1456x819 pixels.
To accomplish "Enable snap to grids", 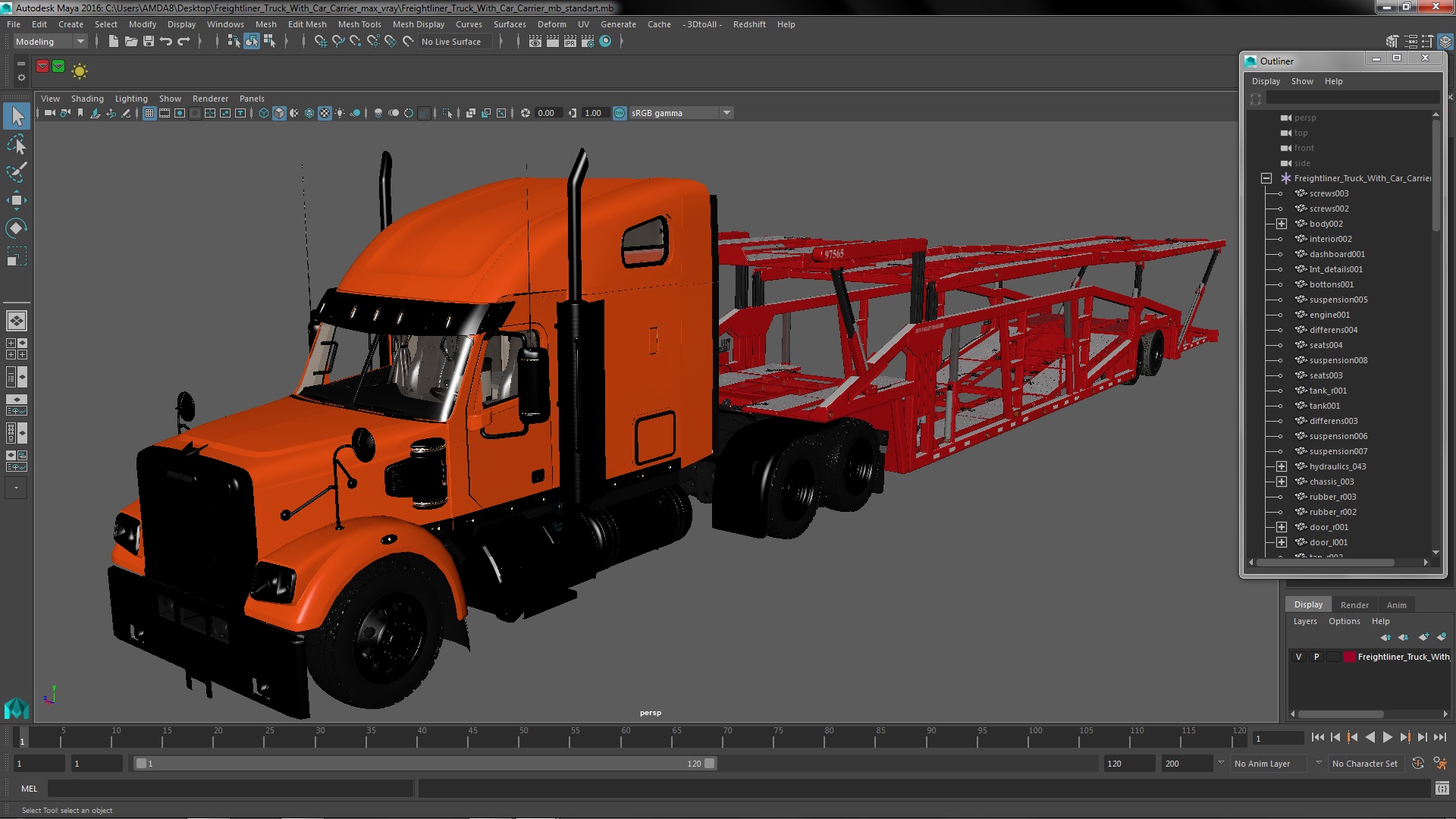I will pyautogui.click(x=321, y=42).
